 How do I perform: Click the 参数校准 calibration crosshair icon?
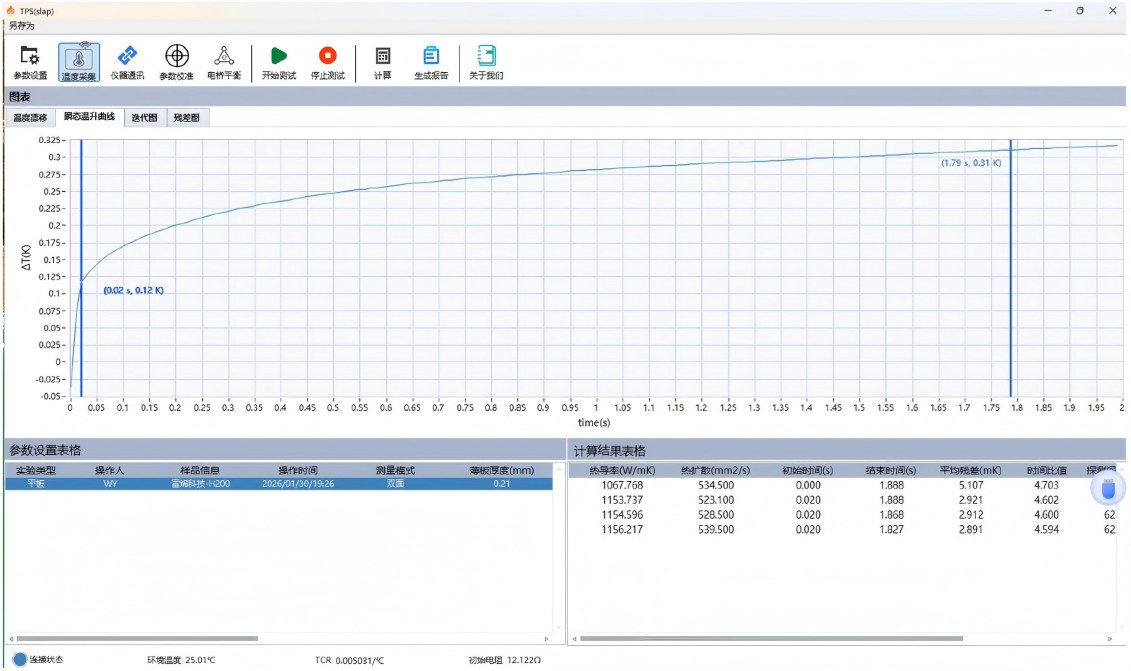tap(176, 62)
